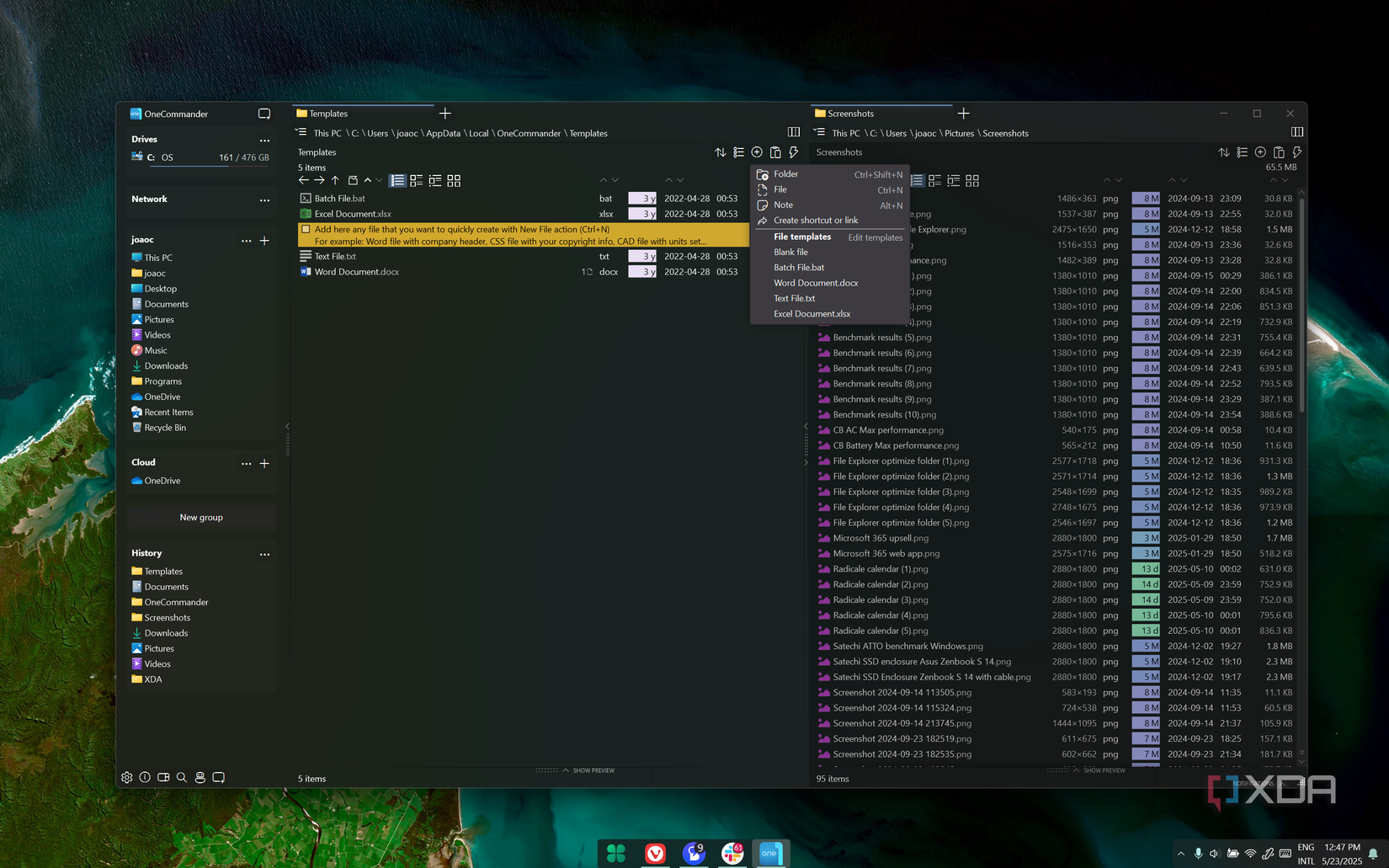Open the Drives section three-dot menu
This screenshot has height=868, width=1389.
point(264,140)
